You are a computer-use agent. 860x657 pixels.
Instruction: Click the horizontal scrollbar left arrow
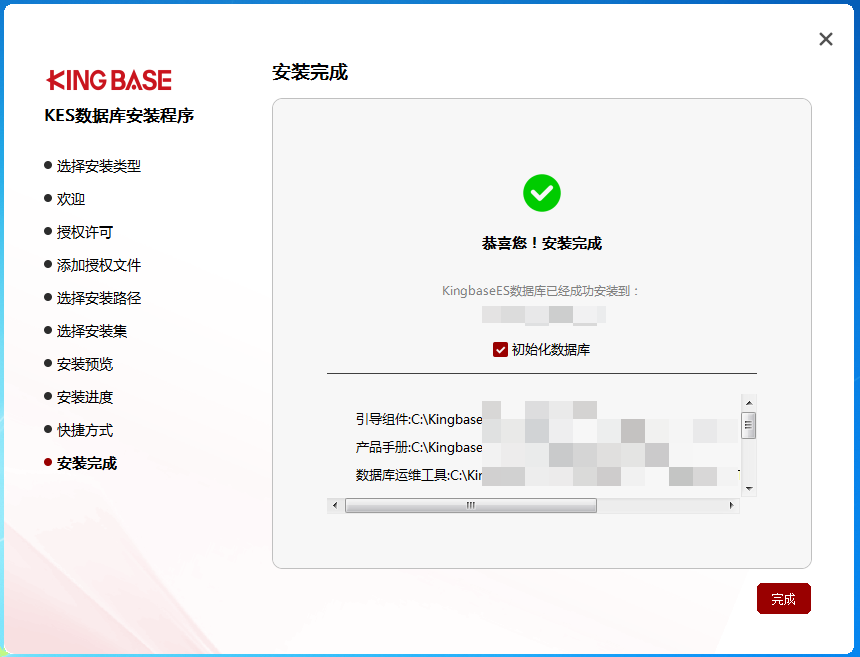[335, 505]
